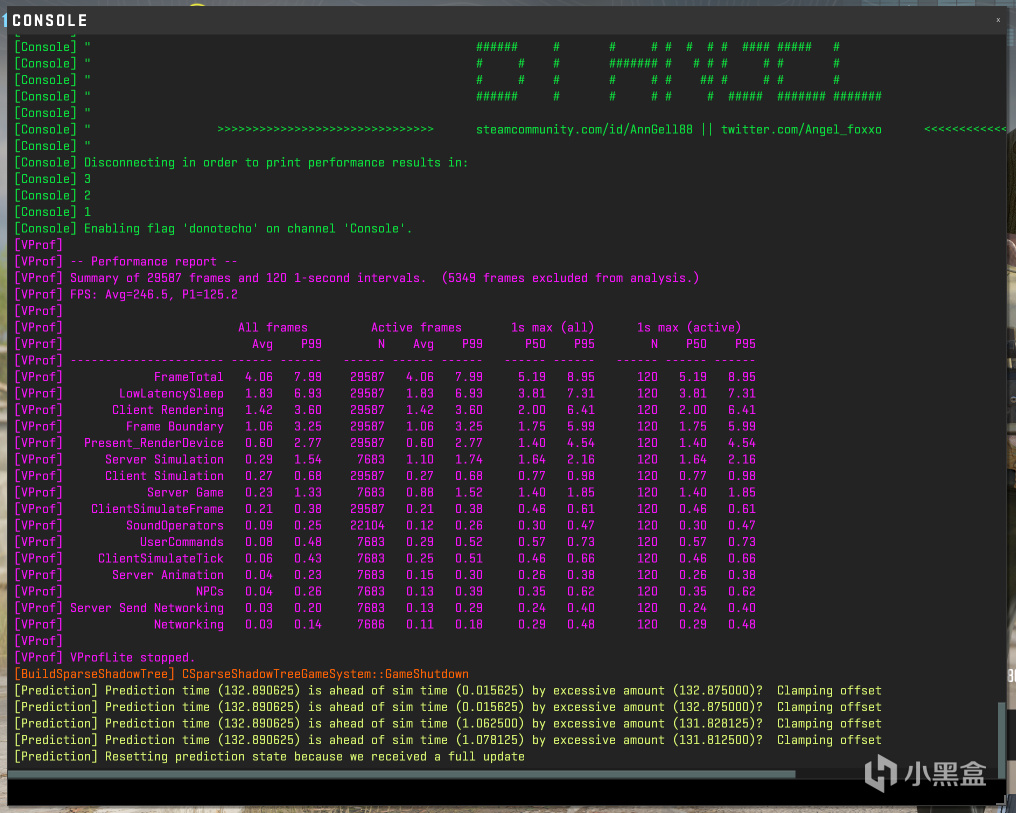Click the "Enabling flag 'donotecho'" line
1016x813 pixels.
248,229
